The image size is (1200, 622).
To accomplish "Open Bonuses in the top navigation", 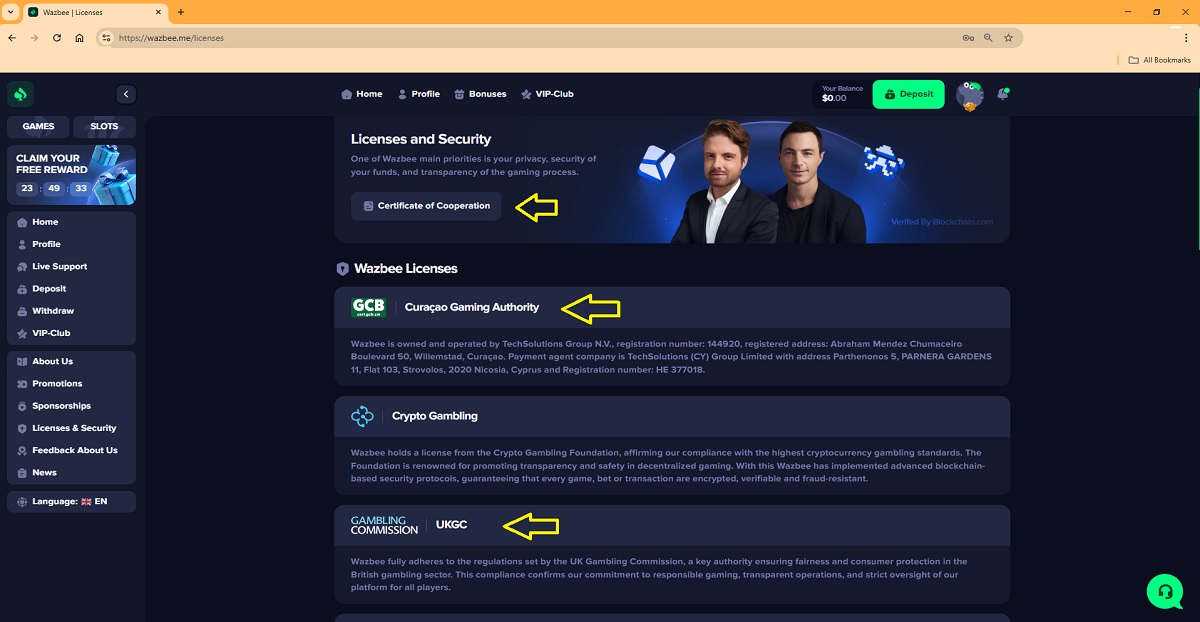I will [480, 94].
